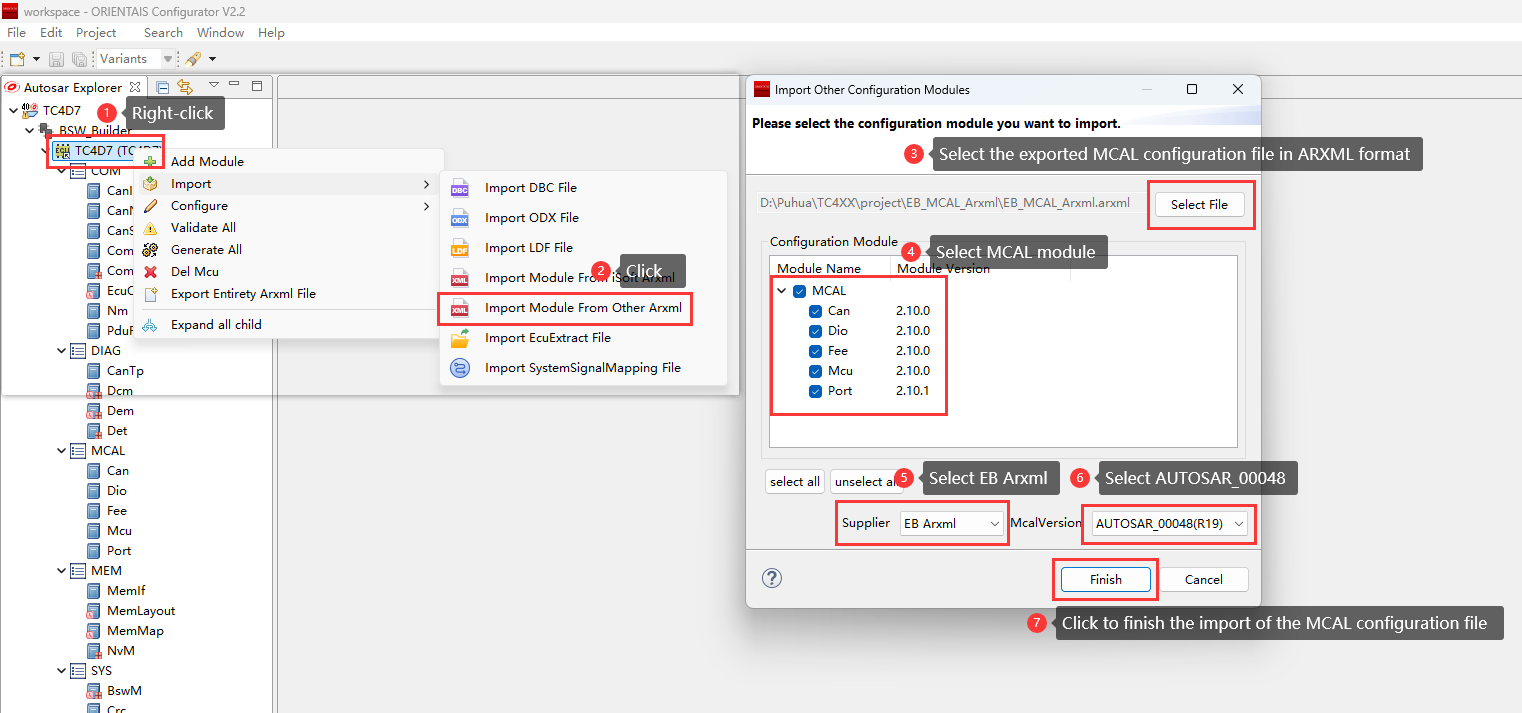Collapse the DIAG tree node
Image resolution: width=1522 pixels, height=713 pixels.
click(61, 351)
